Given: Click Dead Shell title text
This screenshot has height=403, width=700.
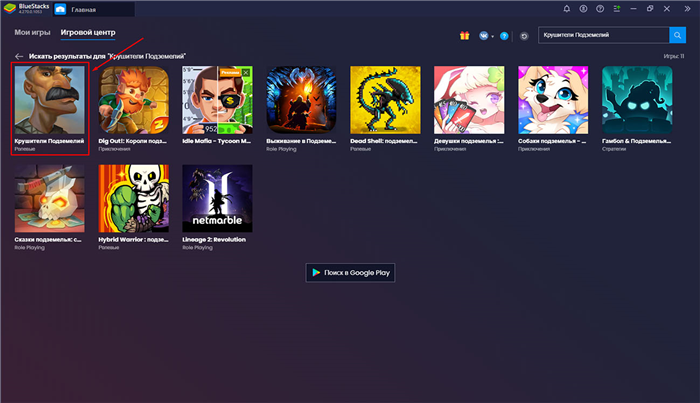Looking at the screenshot, I should pos(384,141).
